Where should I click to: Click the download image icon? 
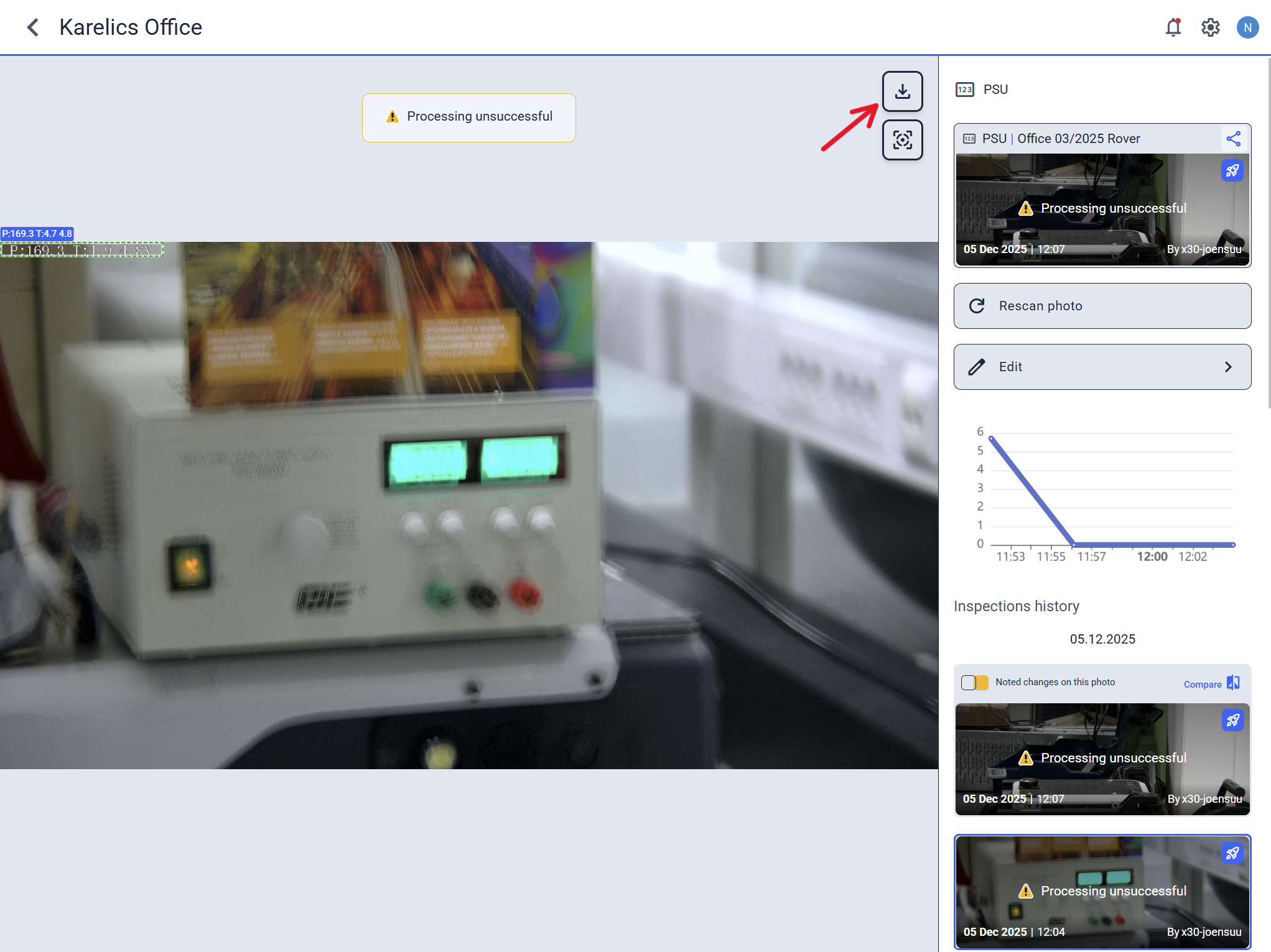pyautogui.click(x=902, y=91)
